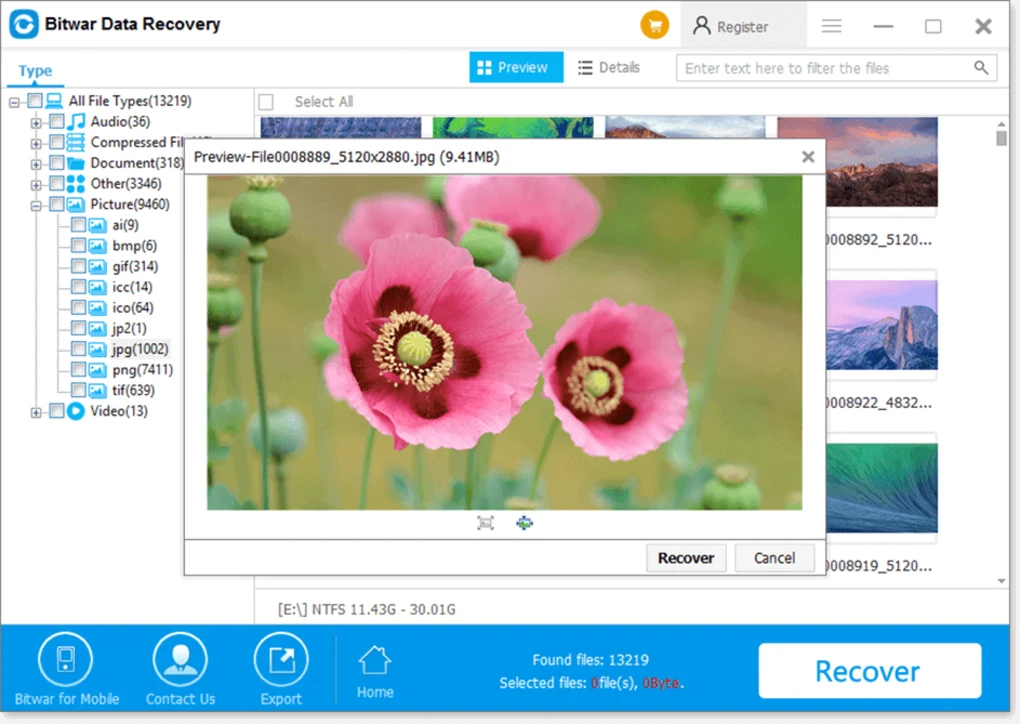Click the rotate icon under preview image
The width and height of the screenshot is (1020, 724).
[524, 523]
